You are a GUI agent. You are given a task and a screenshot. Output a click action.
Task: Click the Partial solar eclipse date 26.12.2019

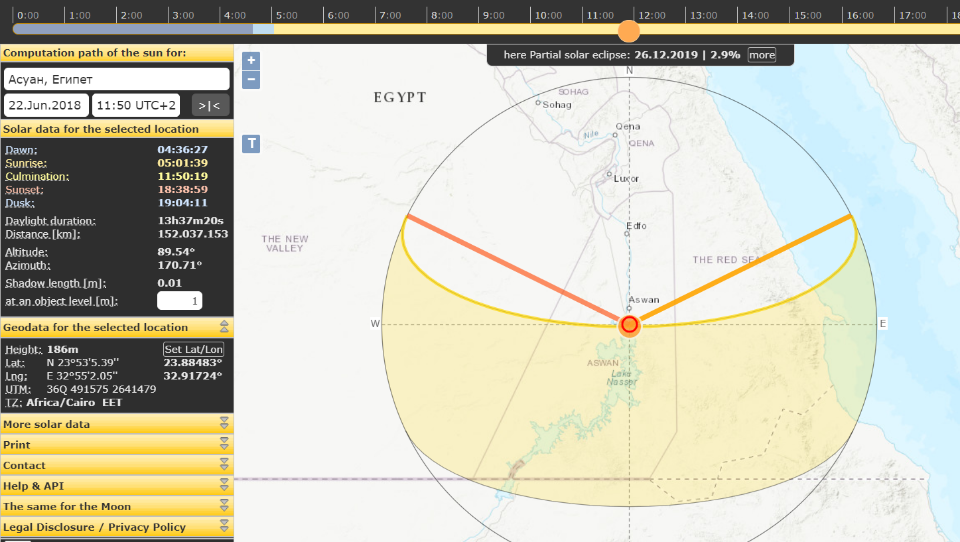coord(666,55)
